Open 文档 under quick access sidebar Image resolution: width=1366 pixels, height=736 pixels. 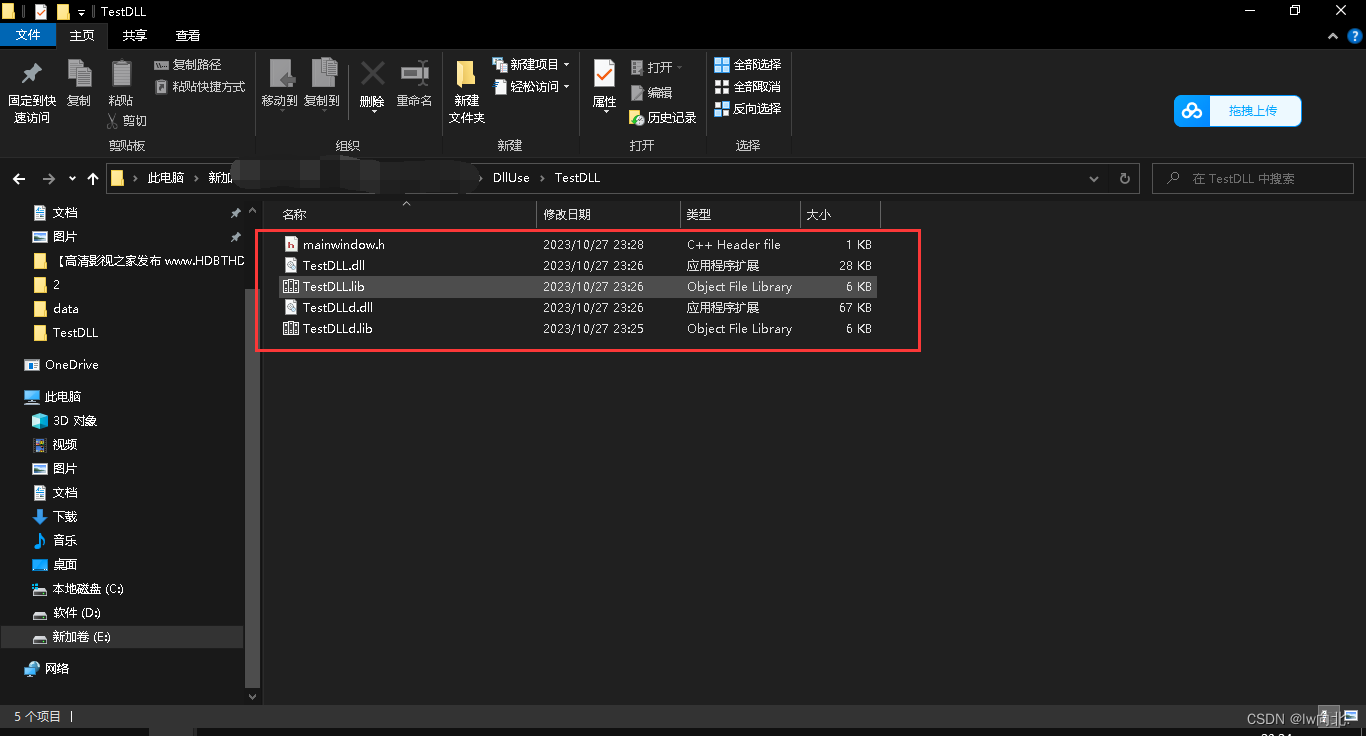tap(64, 213)
